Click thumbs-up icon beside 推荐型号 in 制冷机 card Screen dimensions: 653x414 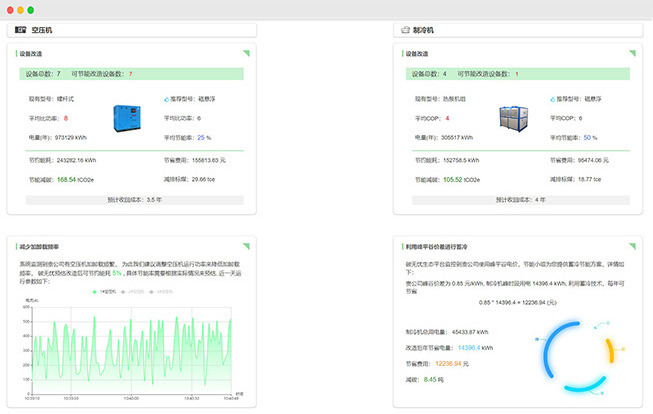pyautogui.click(x=552, y=99)
